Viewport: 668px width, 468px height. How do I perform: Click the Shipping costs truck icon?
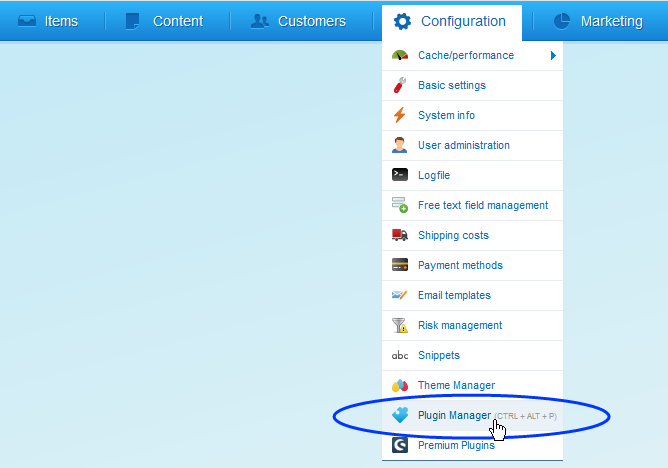click(400, 235)
